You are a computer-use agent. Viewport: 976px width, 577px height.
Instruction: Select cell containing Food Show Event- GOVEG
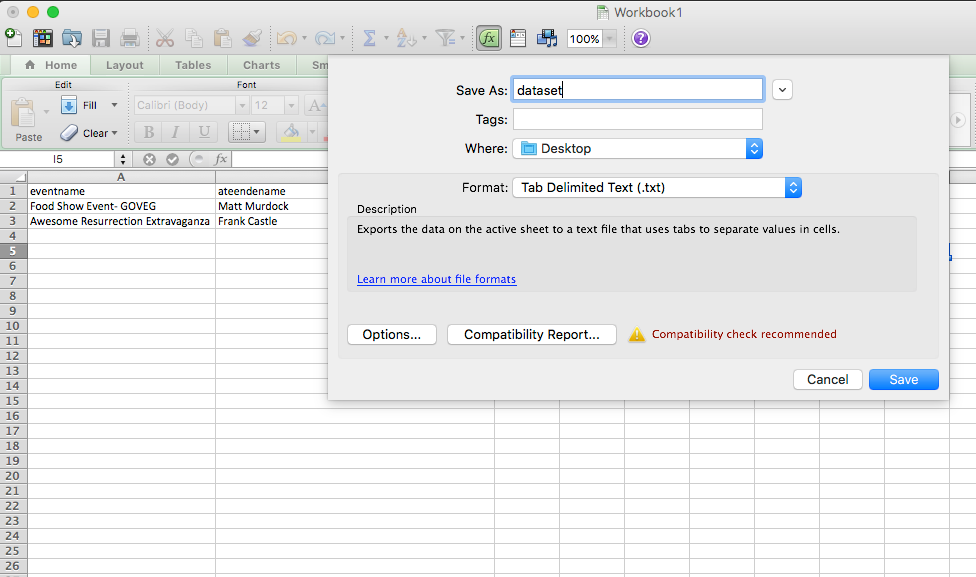[x=121, y=206]
